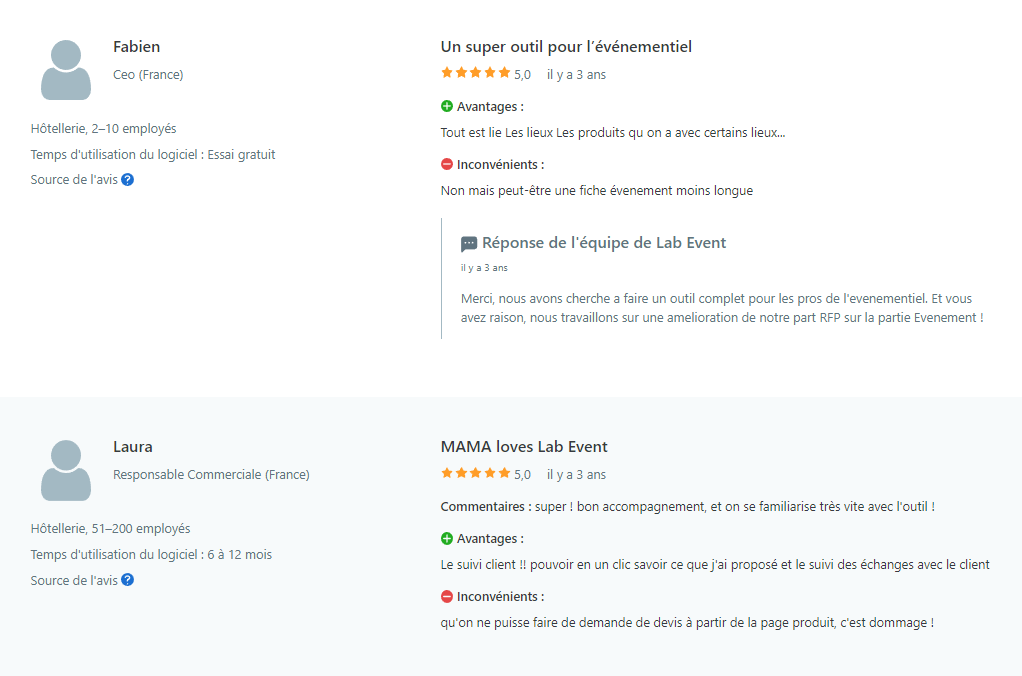The height and width of the screenshot is (676, 1022).
Task: Click the red minus icon in Laura's Inconvénients
Action: pos(446,596)
